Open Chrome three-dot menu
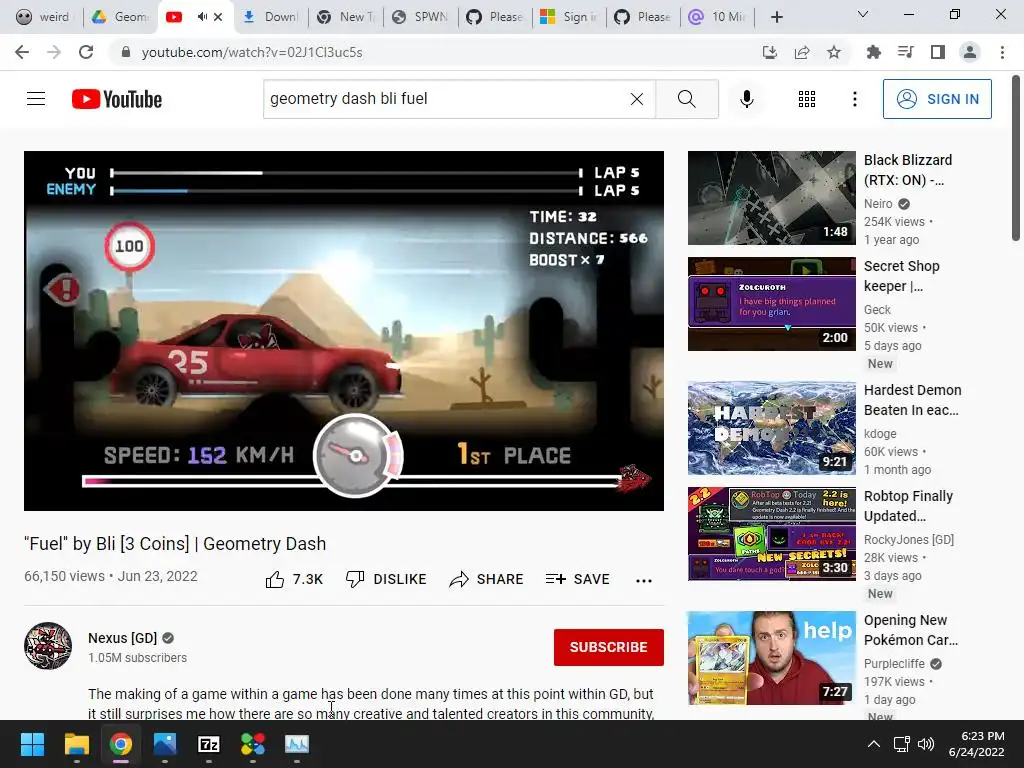 (1002, 52)
